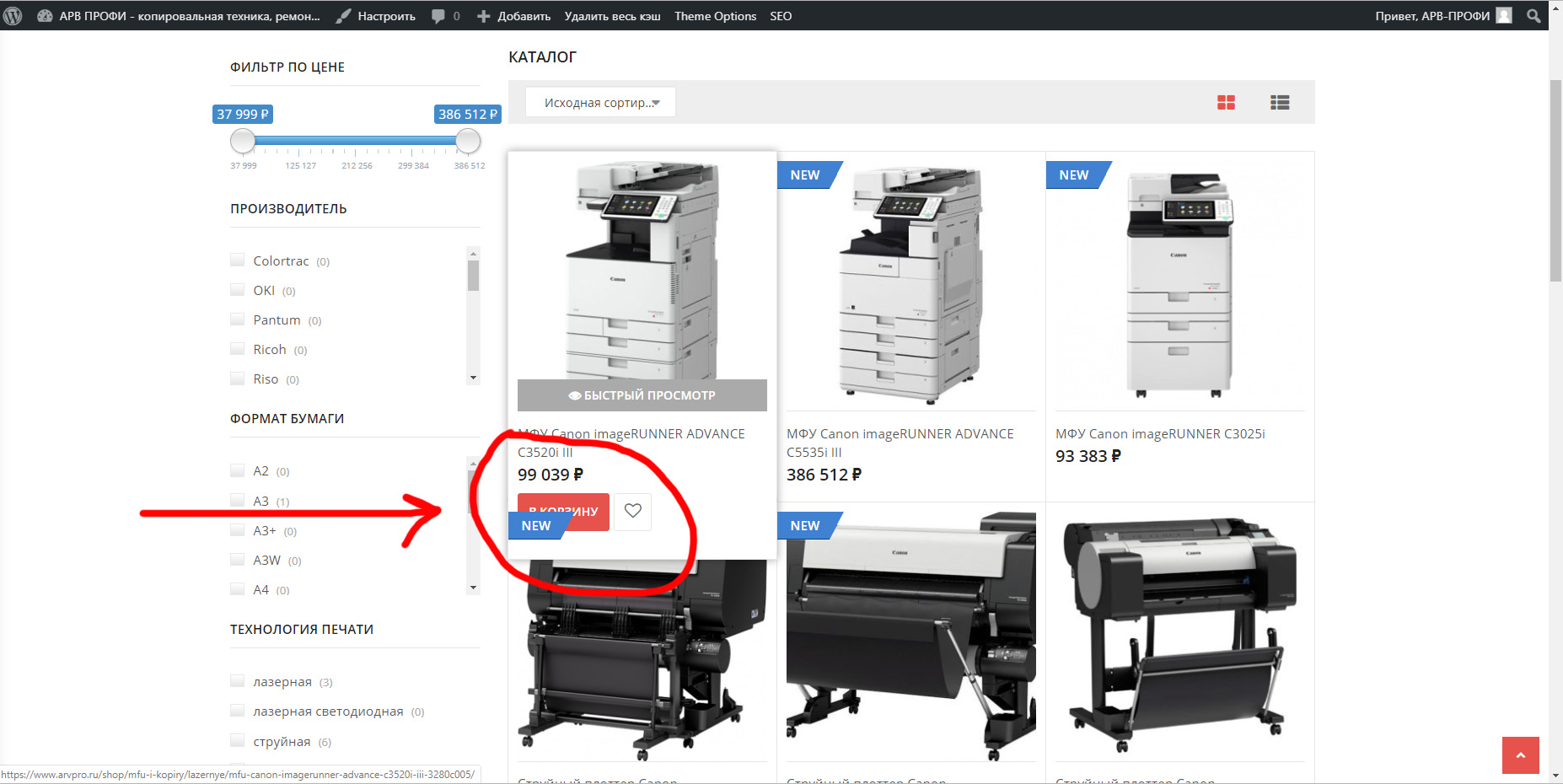Check the Ricoh manufacturer filter
This screenshot has height=784, width=1563.
click(238, 348)
